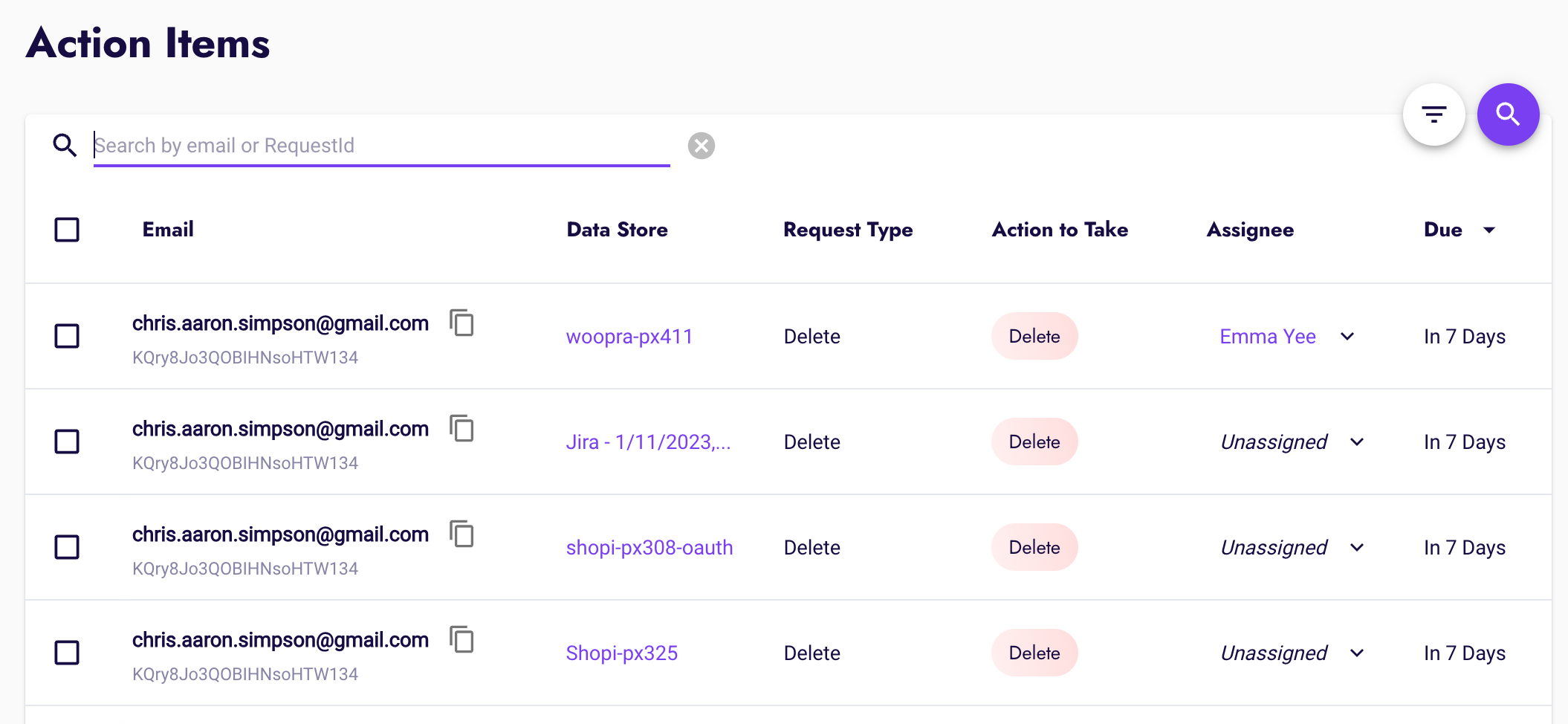Open the shopi-px308-oauth data store link

click(x=649, y=548)
